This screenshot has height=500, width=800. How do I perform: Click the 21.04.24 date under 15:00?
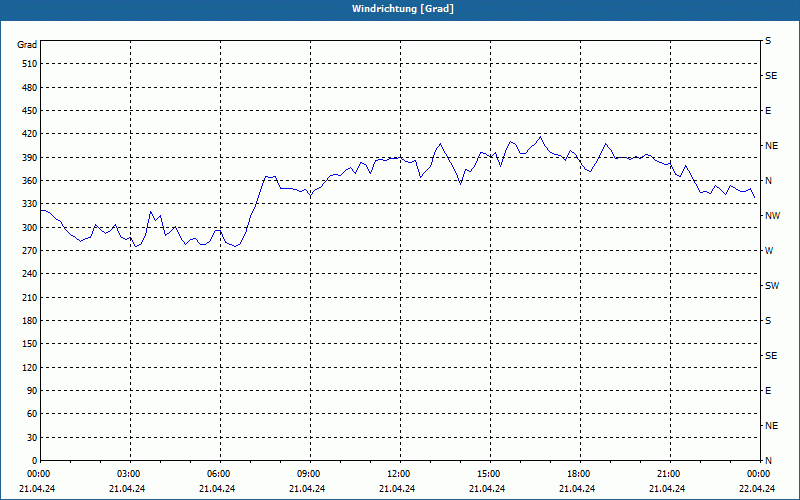[487, 489]
